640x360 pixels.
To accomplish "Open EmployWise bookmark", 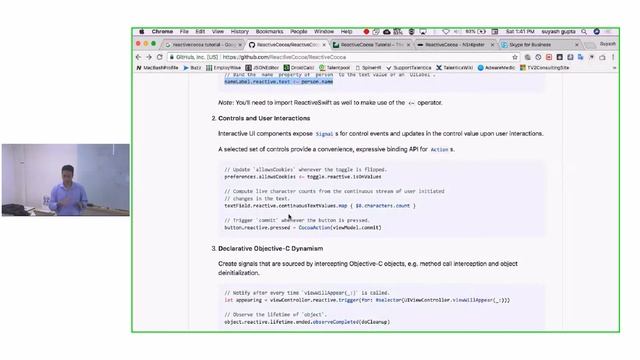I will pyautogui.click(x=224, y=68).
